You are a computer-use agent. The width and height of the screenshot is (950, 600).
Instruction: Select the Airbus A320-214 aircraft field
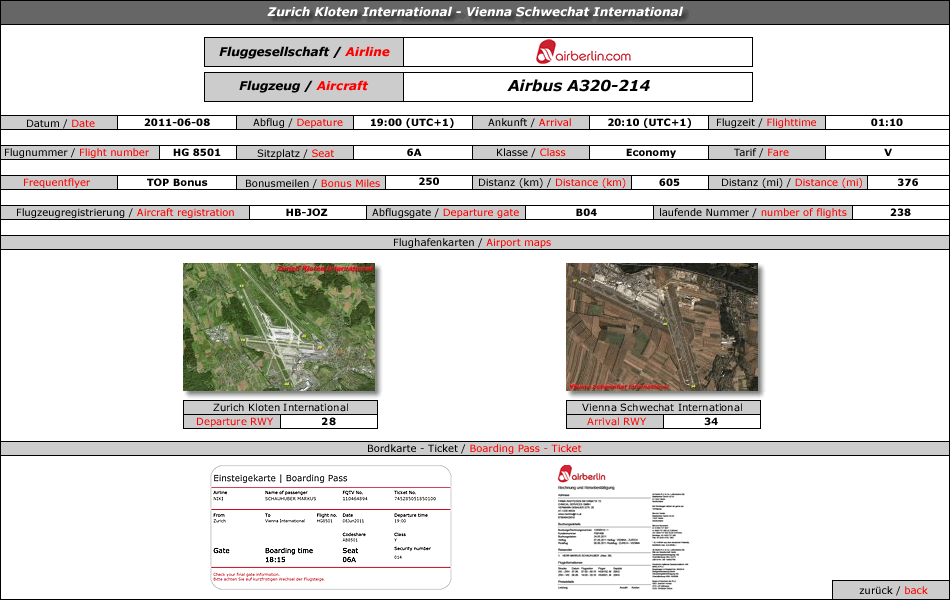(x=578, y=87)
